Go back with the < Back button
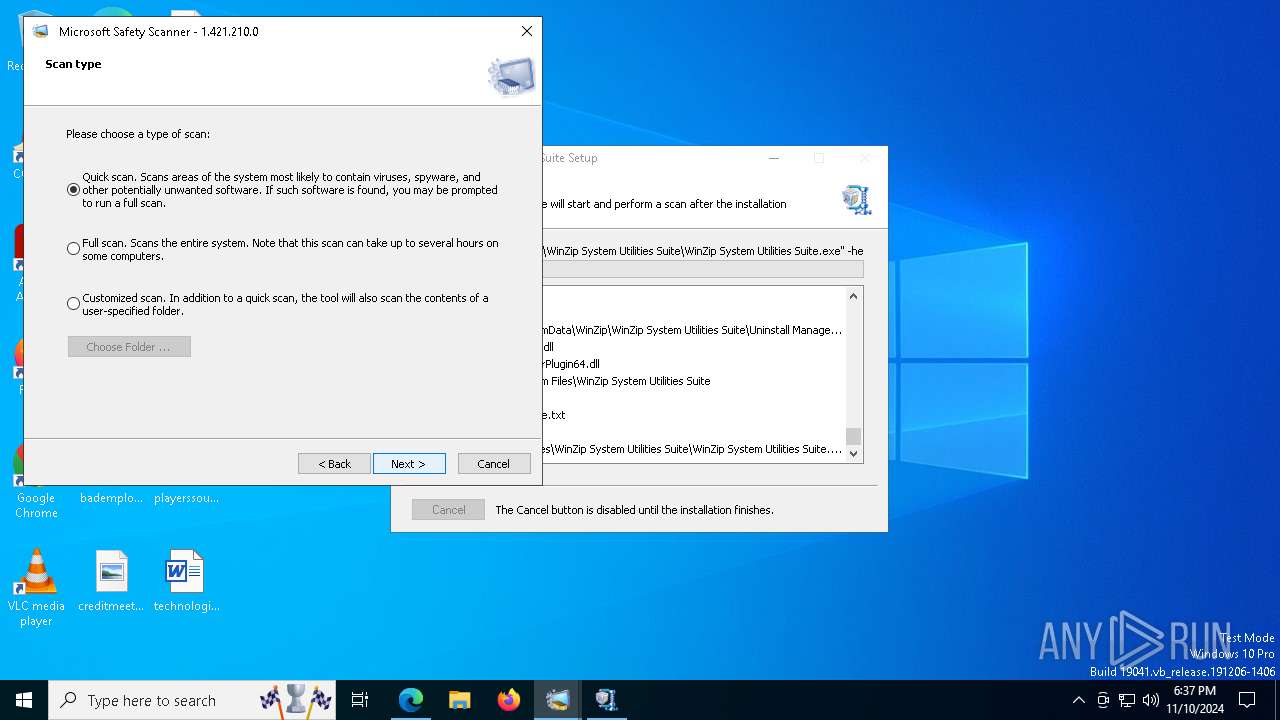Image resolution: width=1280 pixels, height=720 pixels. pos(335,464)
